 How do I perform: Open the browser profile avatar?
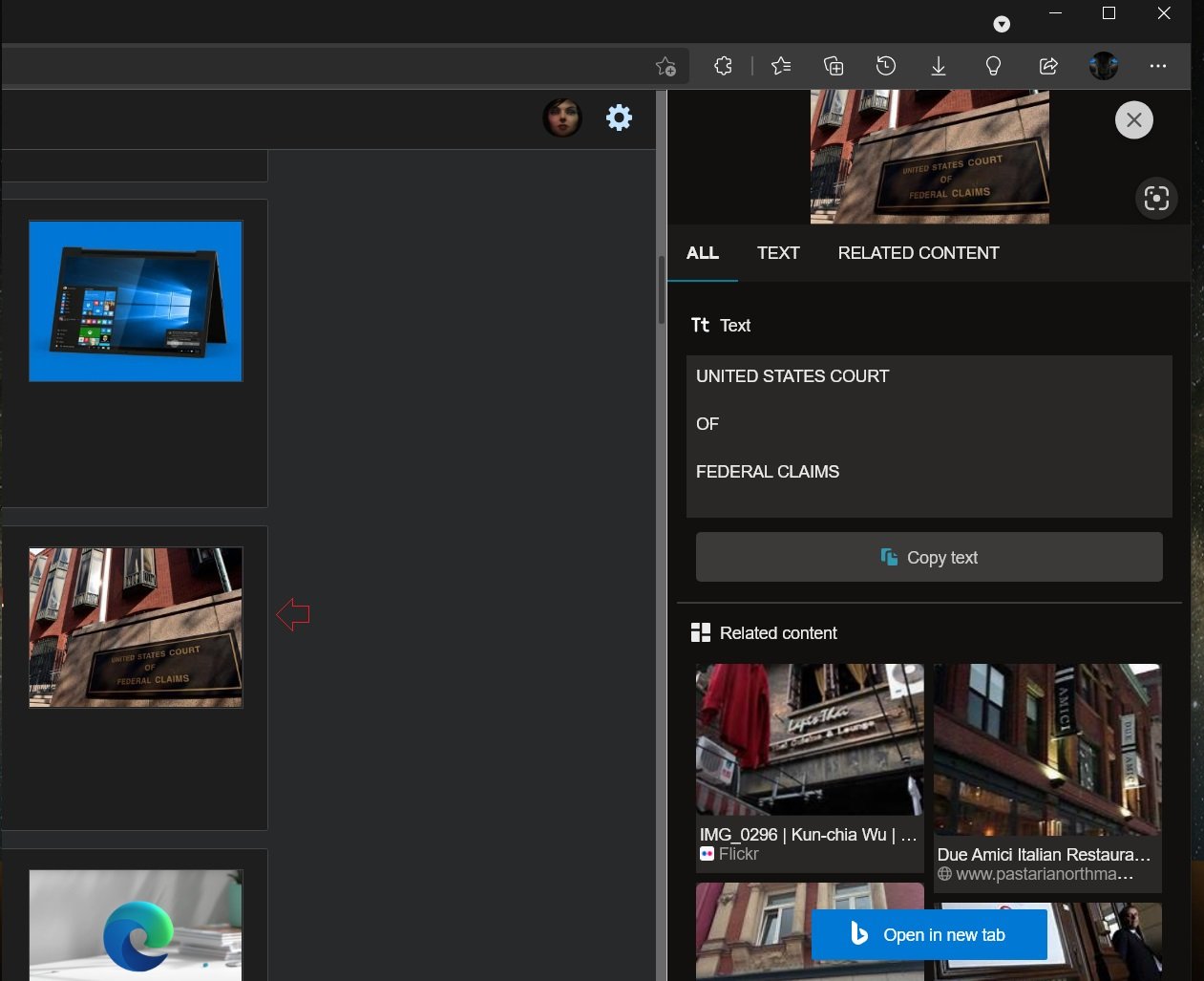(1103, 66)
